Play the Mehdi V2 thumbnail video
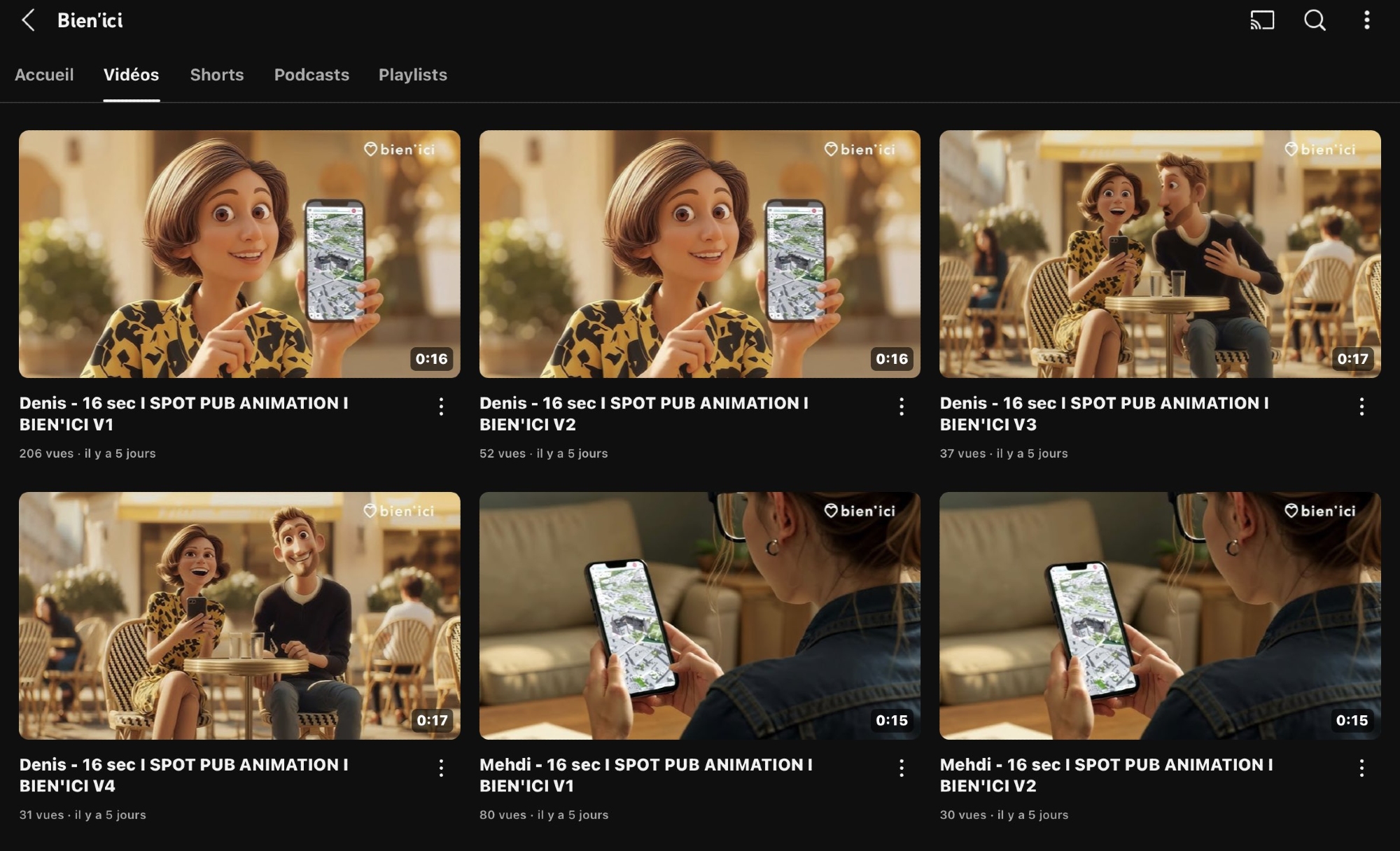Viewport: 1400px width, 851px height. click(1160, 616)
